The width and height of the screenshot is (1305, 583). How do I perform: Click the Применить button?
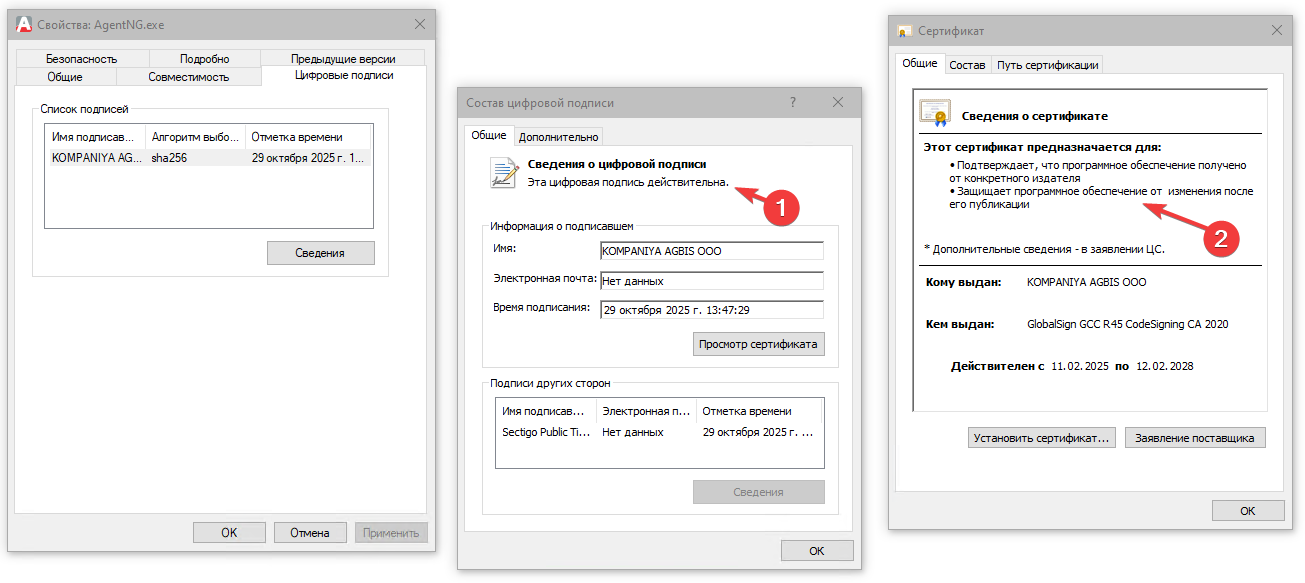pyautogui.click(x=390, y=532)
